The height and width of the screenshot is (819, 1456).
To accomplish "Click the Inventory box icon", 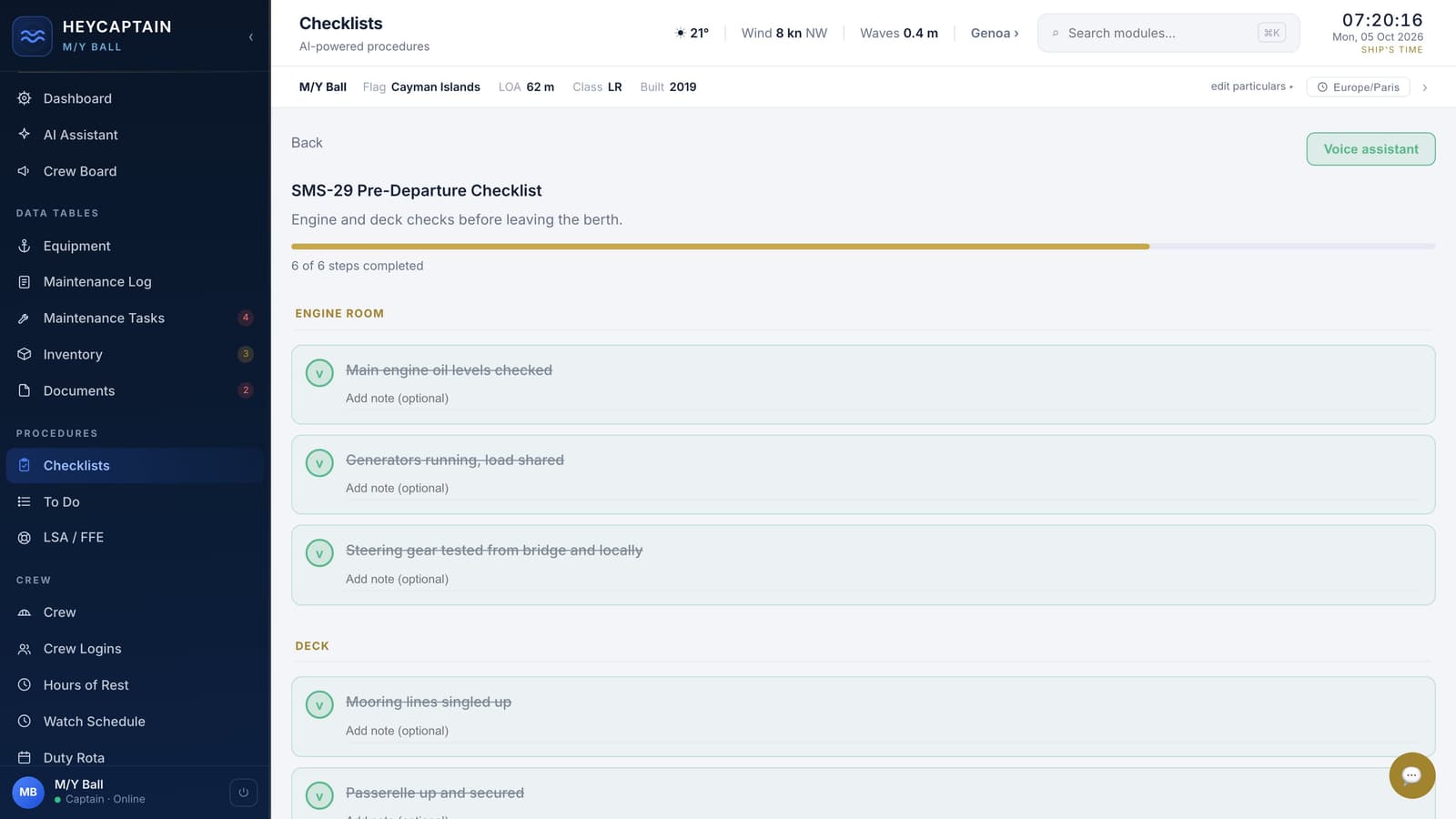I will 25,355.
